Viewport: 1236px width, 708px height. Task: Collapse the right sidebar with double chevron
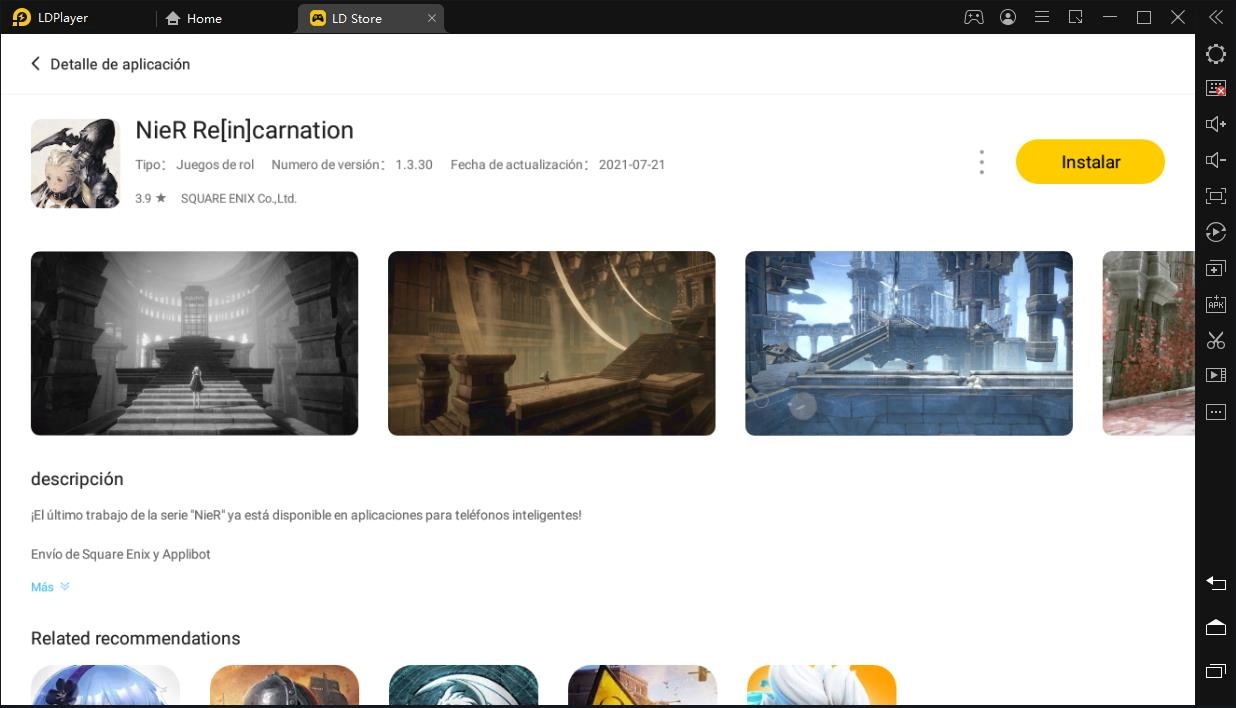coord(1215,17)
